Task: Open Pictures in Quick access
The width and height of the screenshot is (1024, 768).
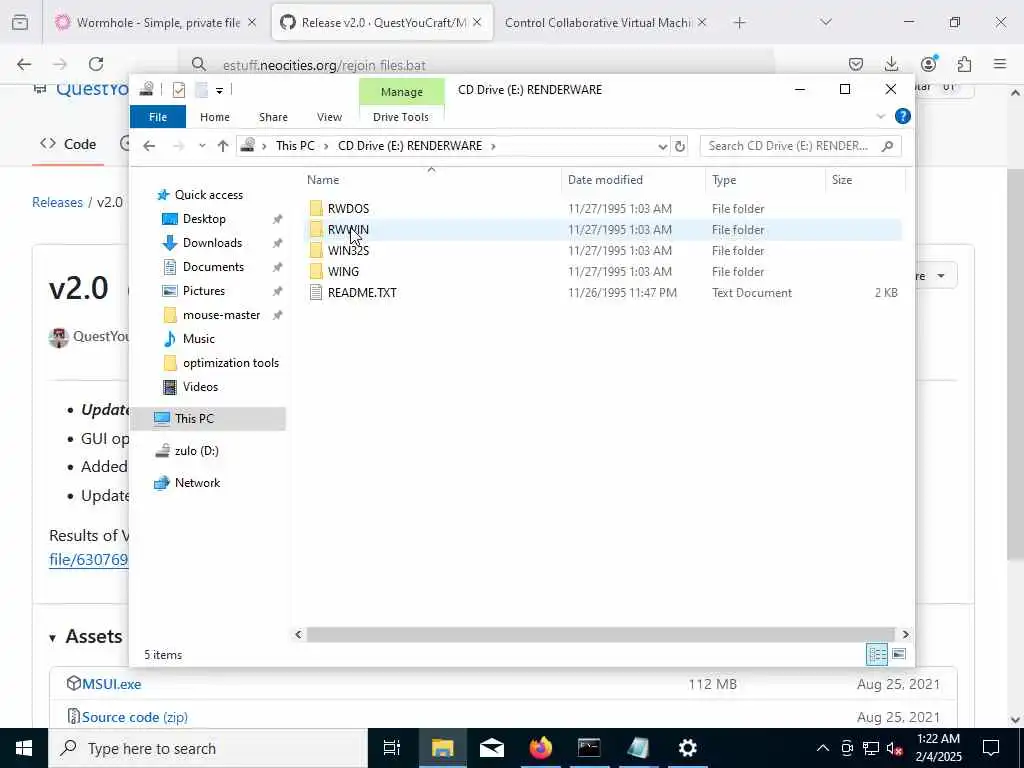Action: [x=203, y=291]
